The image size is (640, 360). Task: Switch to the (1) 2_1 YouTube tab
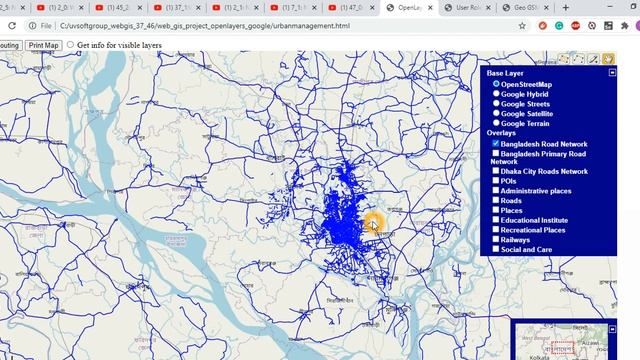tap(234, 7)
